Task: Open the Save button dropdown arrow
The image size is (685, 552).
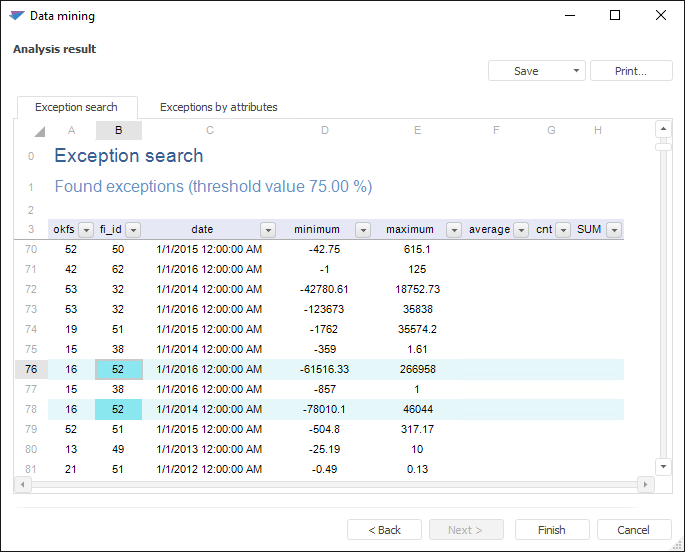Action: click(576, 71)
